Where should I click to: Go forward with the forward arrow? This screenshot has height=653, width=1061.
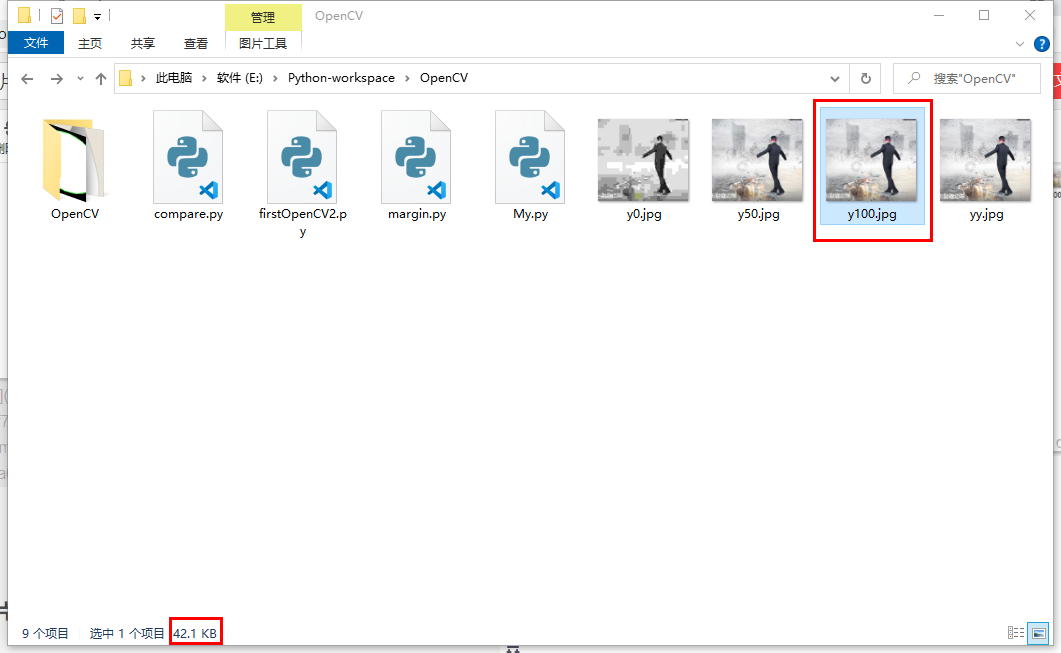[x=57, y=79]
